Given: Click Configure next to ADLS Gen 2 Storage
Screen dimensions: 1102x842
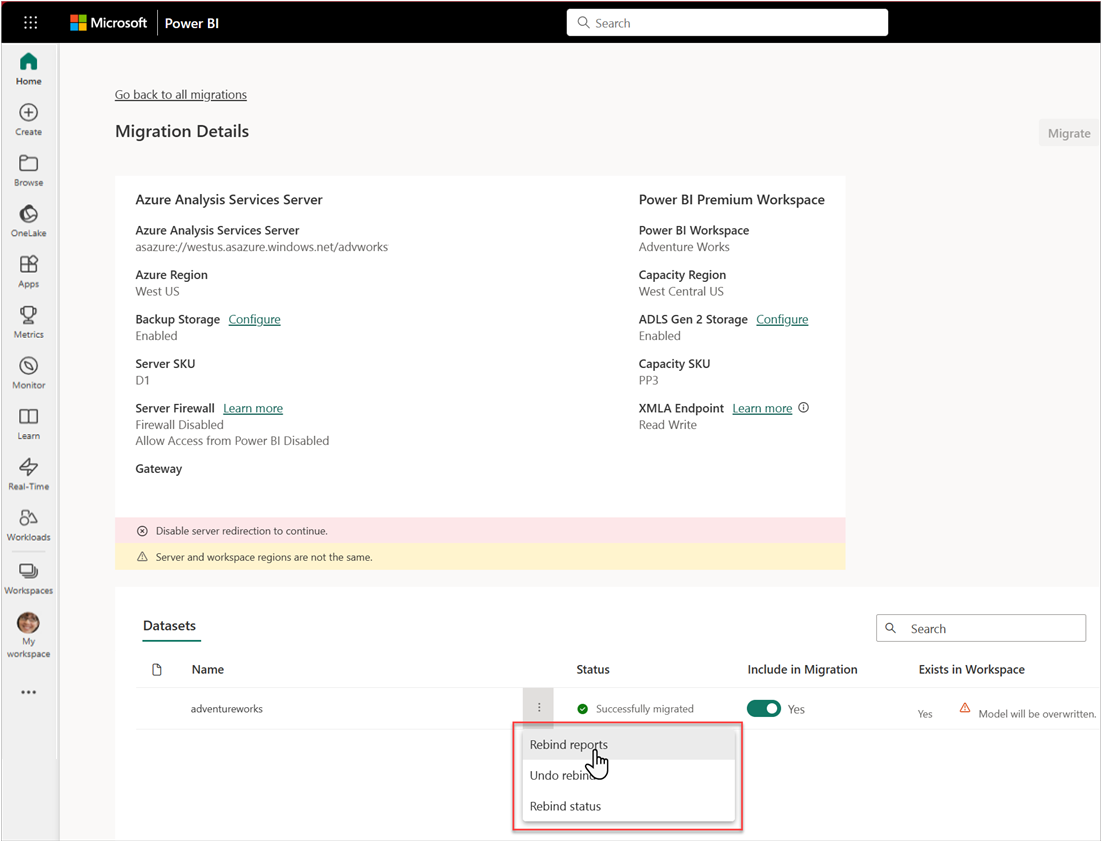Looking at the screenshot, I should (x=782, y=319).
